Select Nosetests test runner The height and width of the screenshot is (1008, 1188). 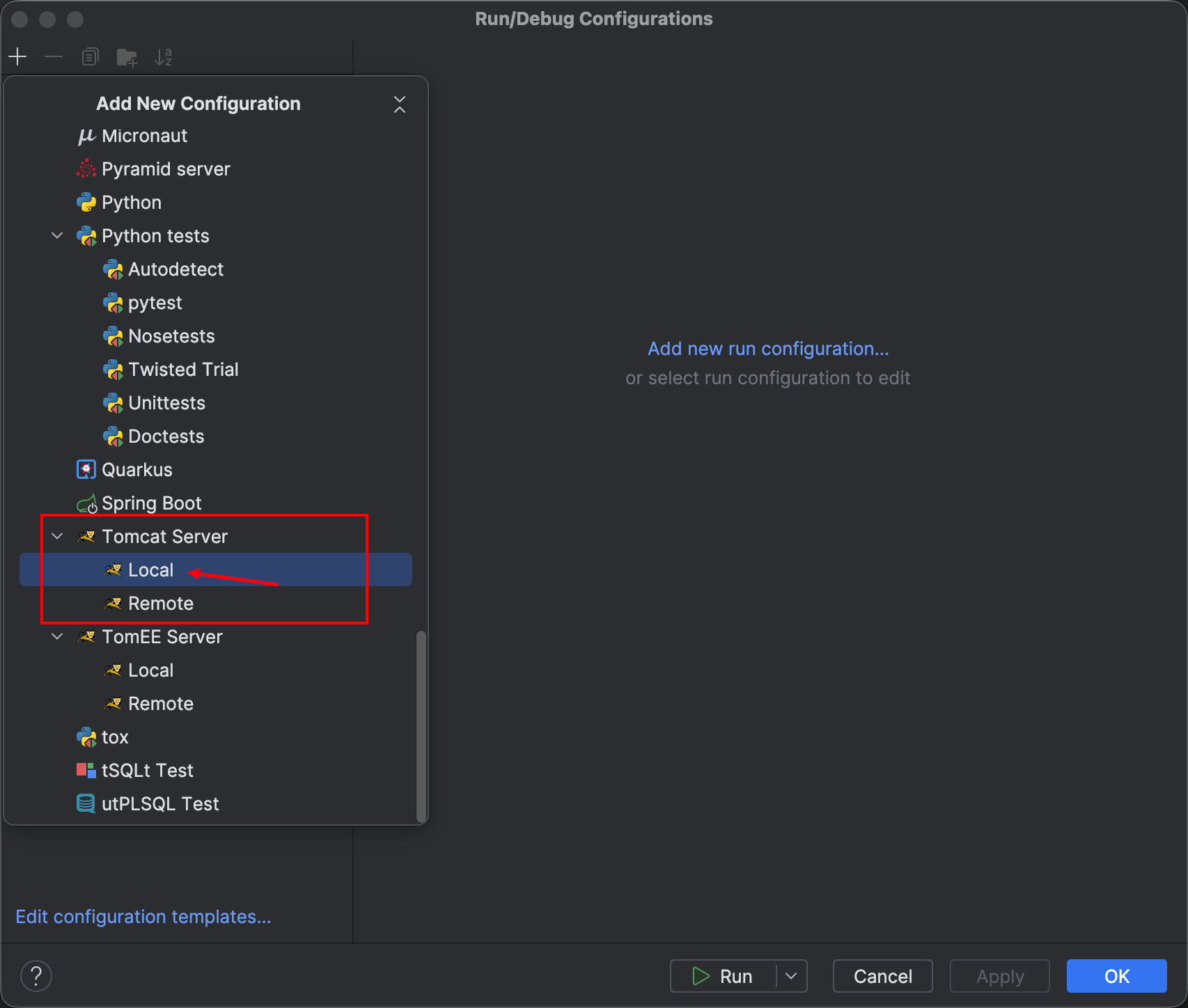tap(216, 336)
